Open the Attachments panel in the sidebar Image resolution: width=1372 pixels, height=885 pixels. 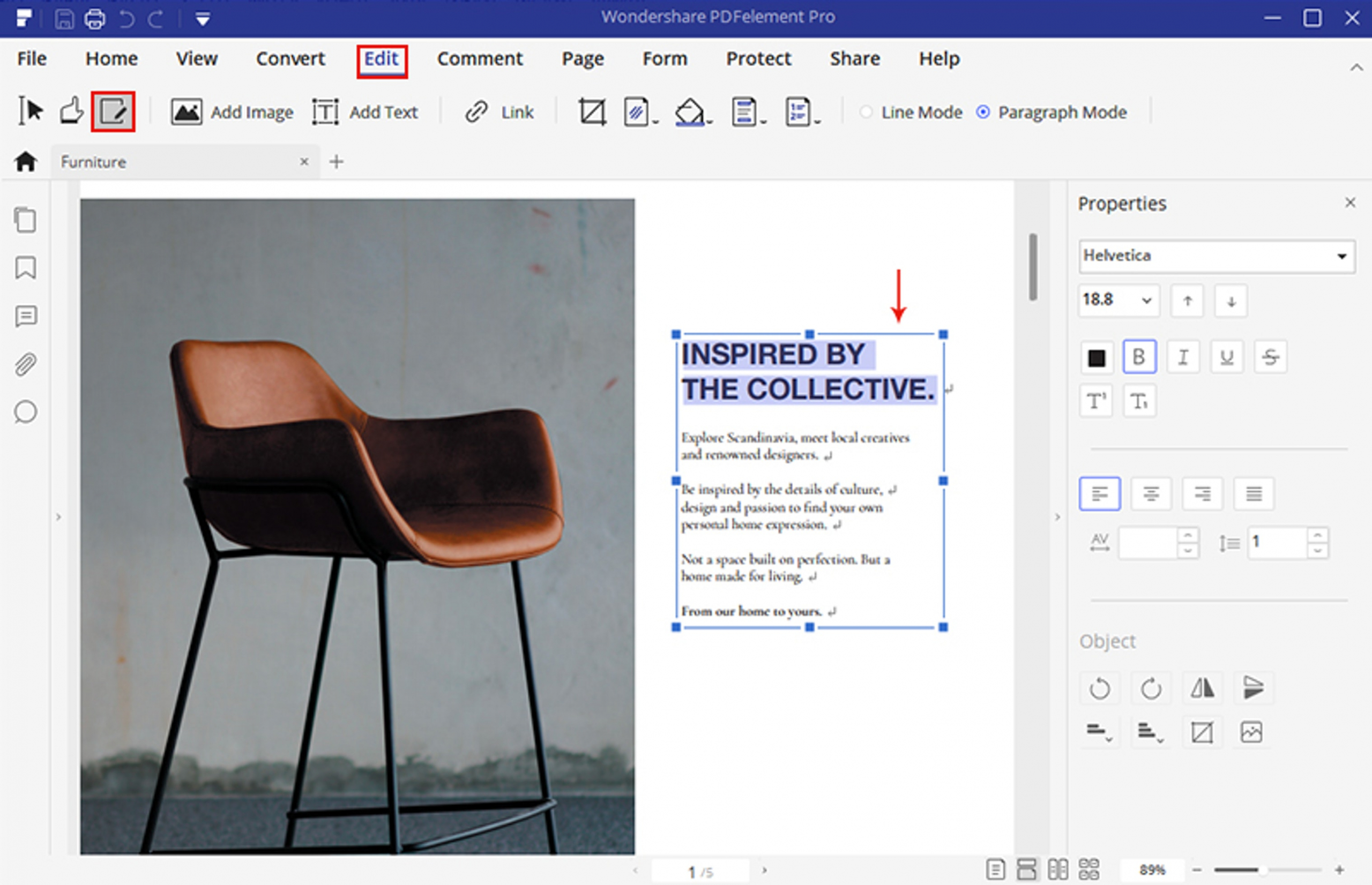pos(25,364)
